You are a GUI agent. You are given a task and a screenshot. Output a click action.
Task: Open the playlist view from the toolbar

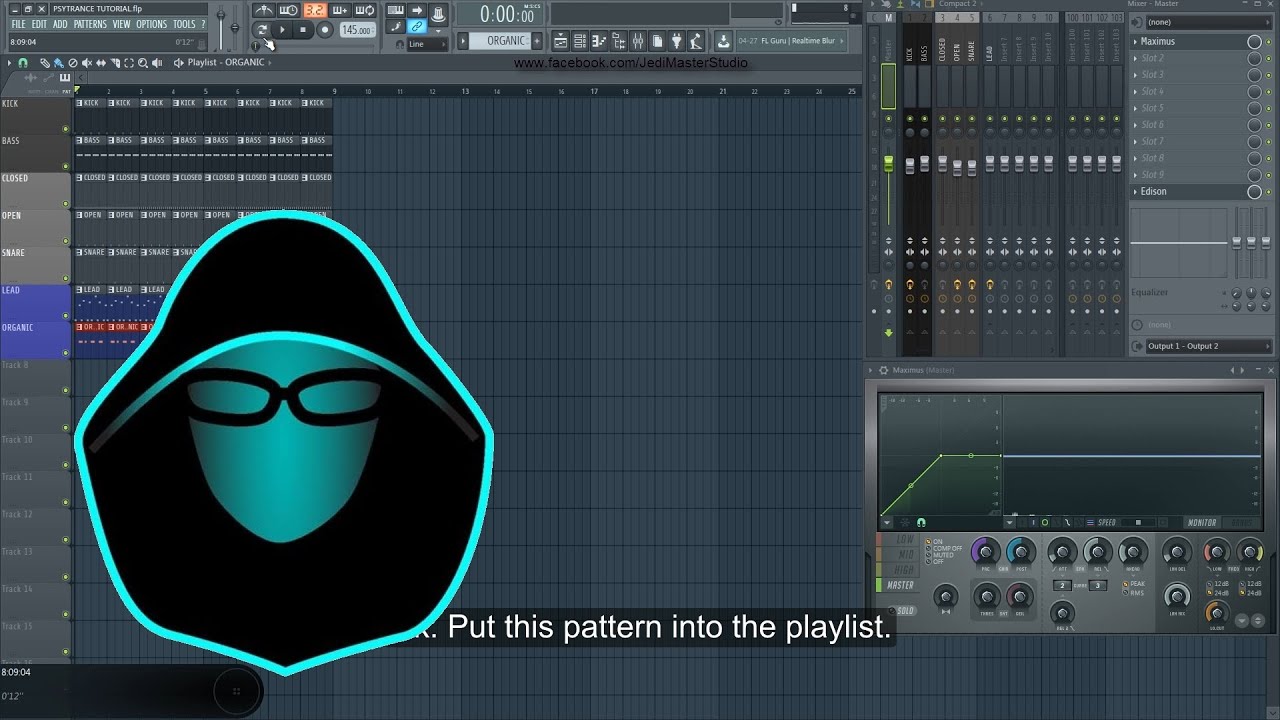pos(560,41)
